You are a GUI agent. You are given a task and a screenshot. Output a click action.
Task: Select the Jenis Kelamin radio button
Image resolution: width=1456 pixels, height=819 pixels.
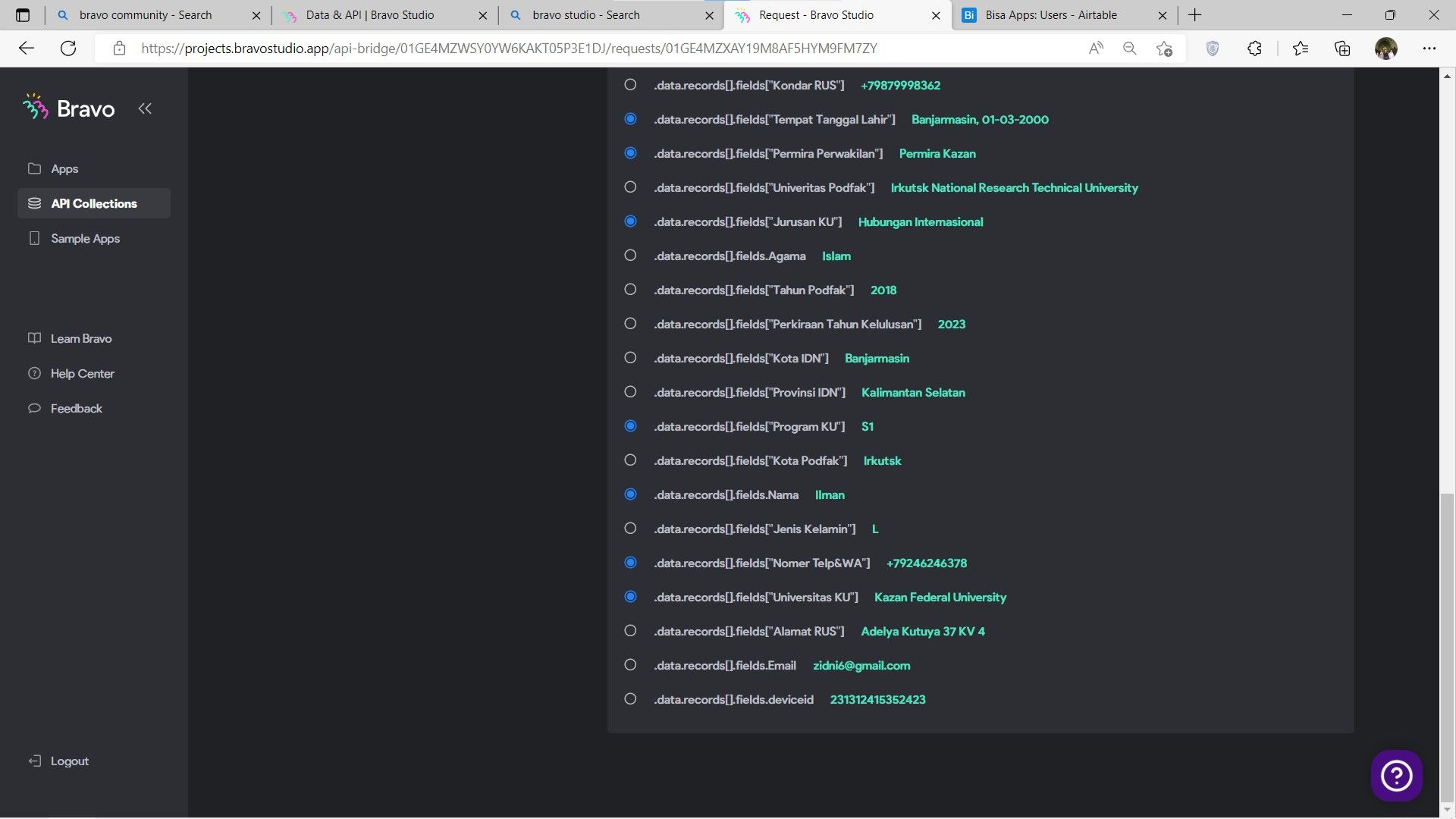click(630, 529)
